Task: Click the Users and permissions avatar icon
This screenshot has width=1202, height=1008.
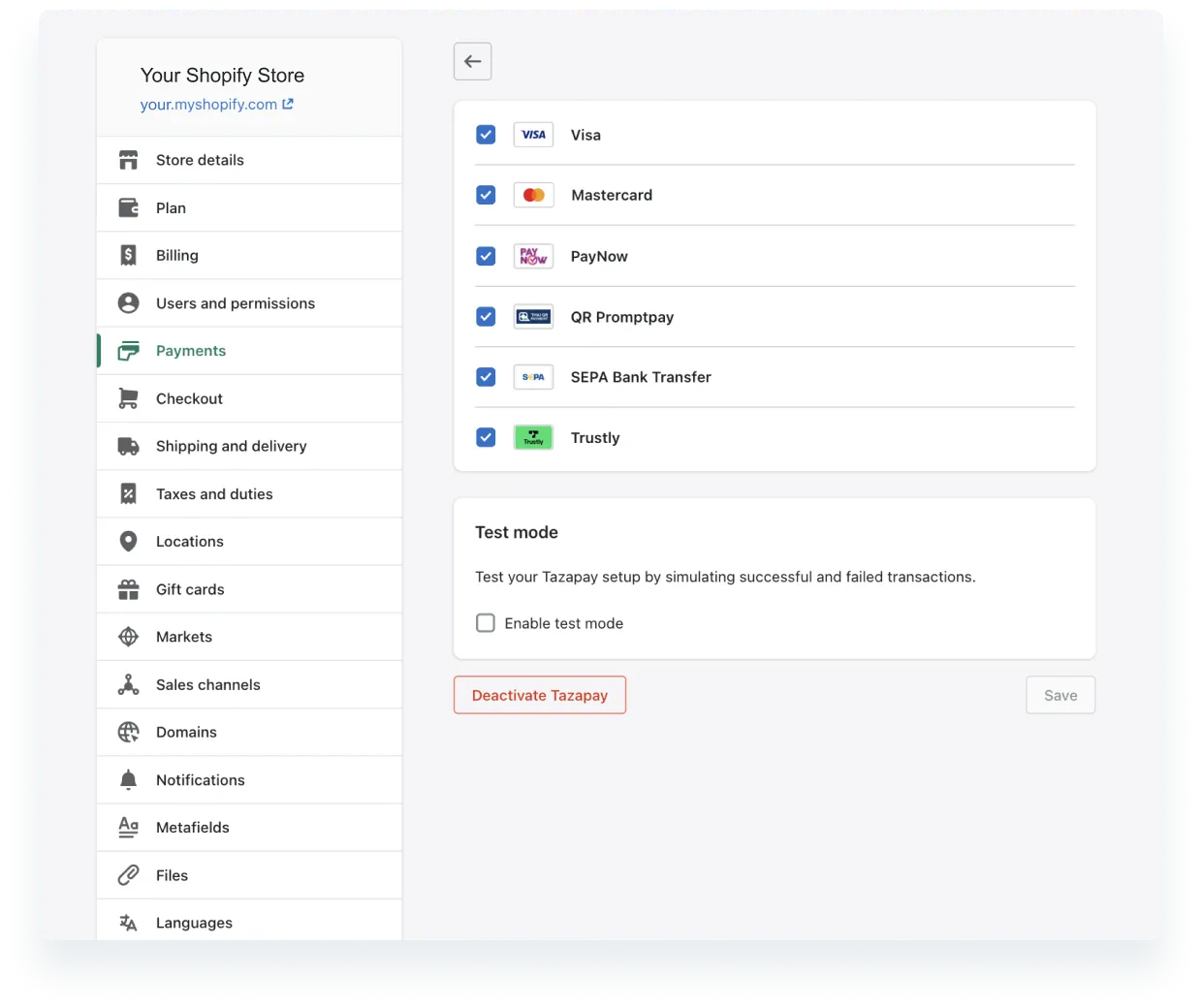Action: (128, 303)
